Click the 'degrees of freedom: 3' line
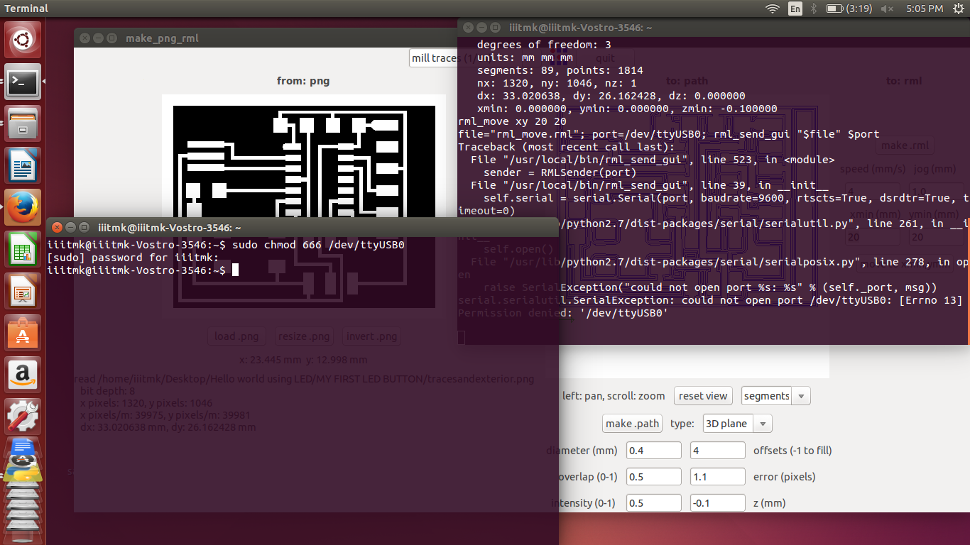The width and height of the screenshot is (970, 545). coord(544,45)
